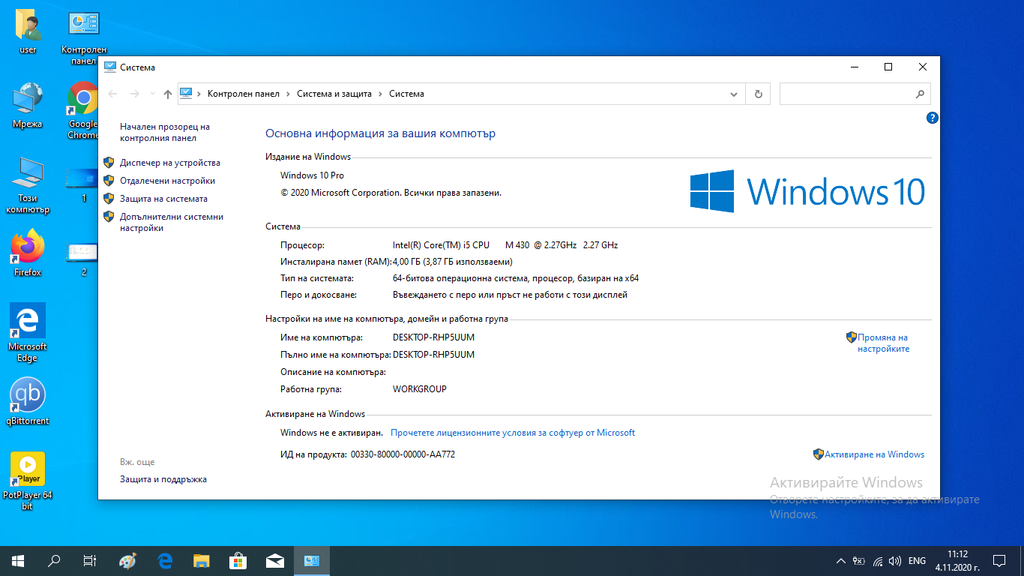Image resolution: width=1024 pixels, height=576 pixels.
Task: Open the paint palette taskbar app
Action: [x=127, y=561]
